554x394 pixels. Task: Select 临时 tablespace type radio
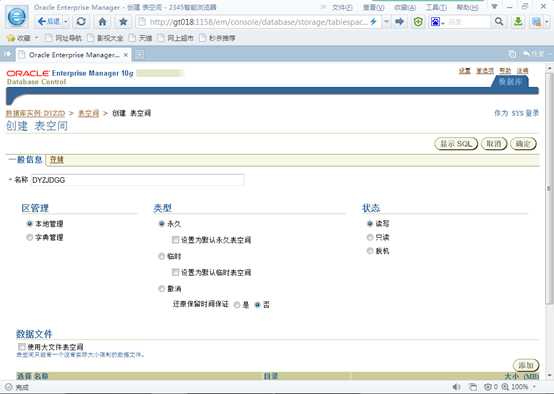pyautogui.click(x=161, y=256)
